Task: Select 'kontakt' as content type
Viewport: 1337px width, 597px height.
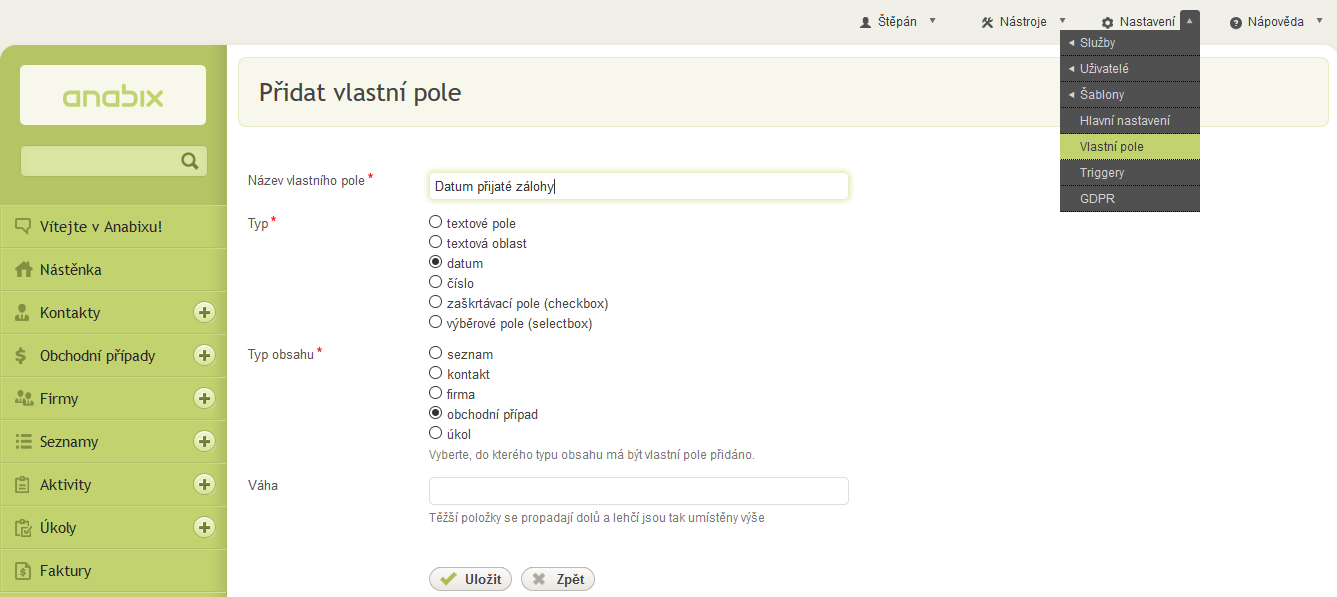Action: [x=435, y=373]
